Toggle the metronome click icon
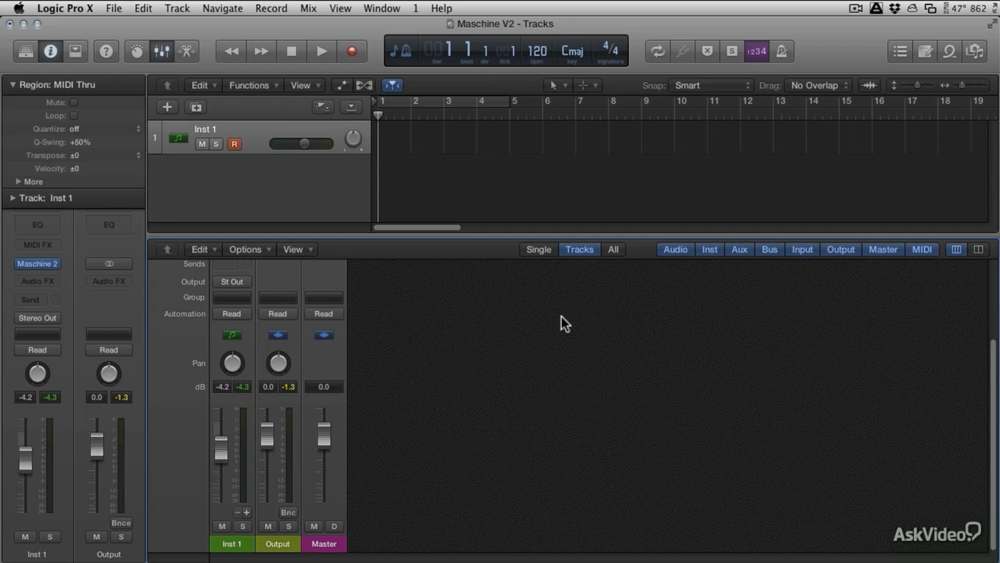The image size is (1000, 563). tap(782, 51)
